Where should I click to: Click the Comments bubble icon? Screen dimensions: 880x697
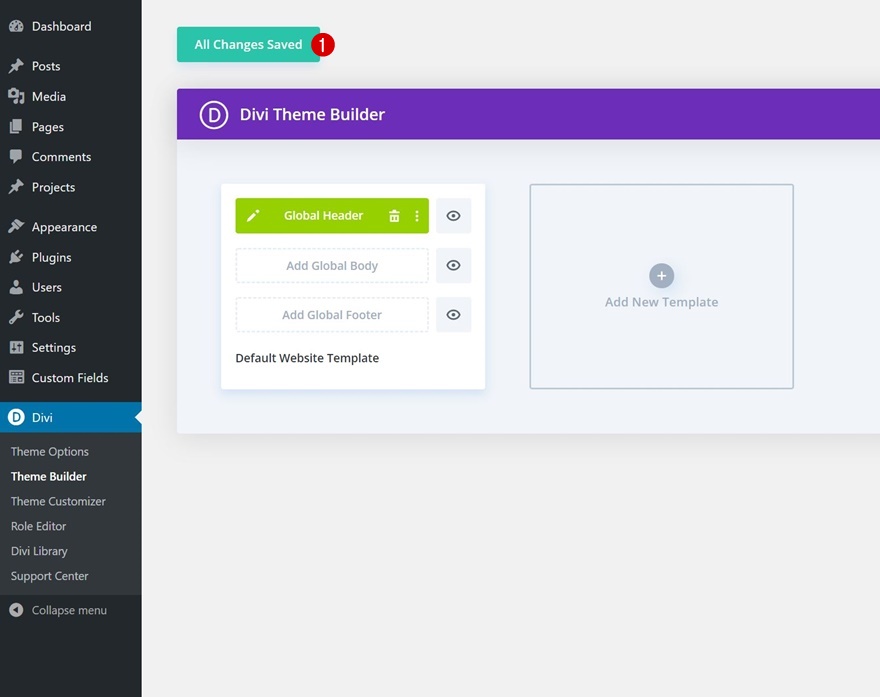[x=16, y=157]
